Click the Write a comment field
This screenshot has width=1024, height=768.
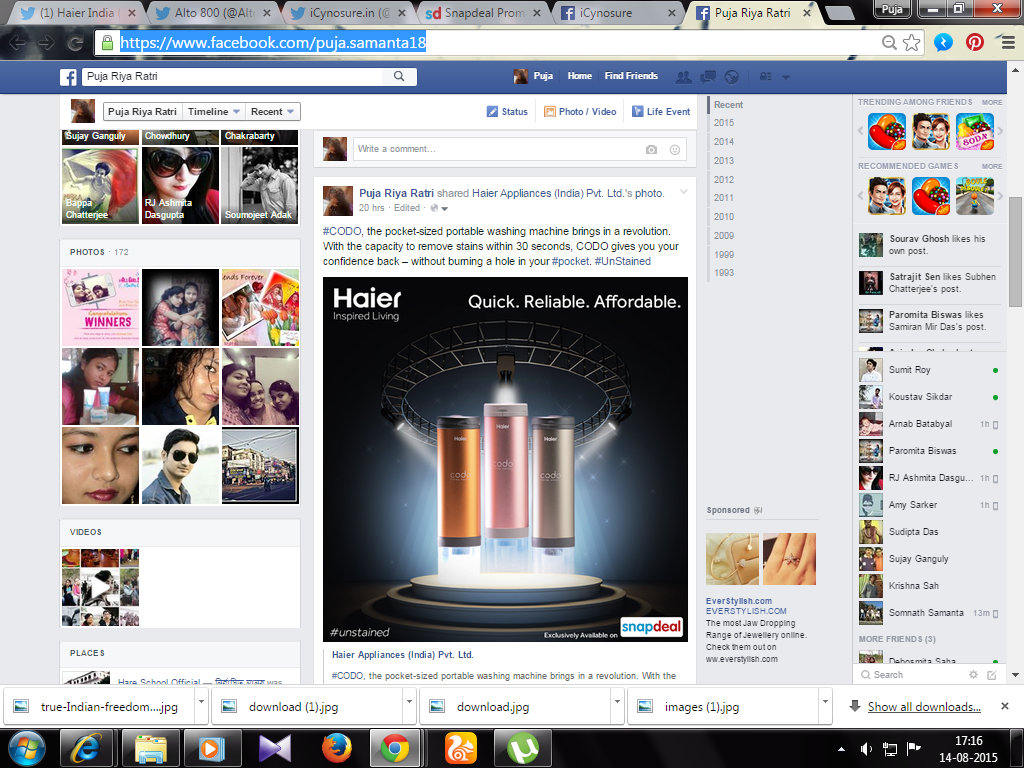click(x=519, y=150)
